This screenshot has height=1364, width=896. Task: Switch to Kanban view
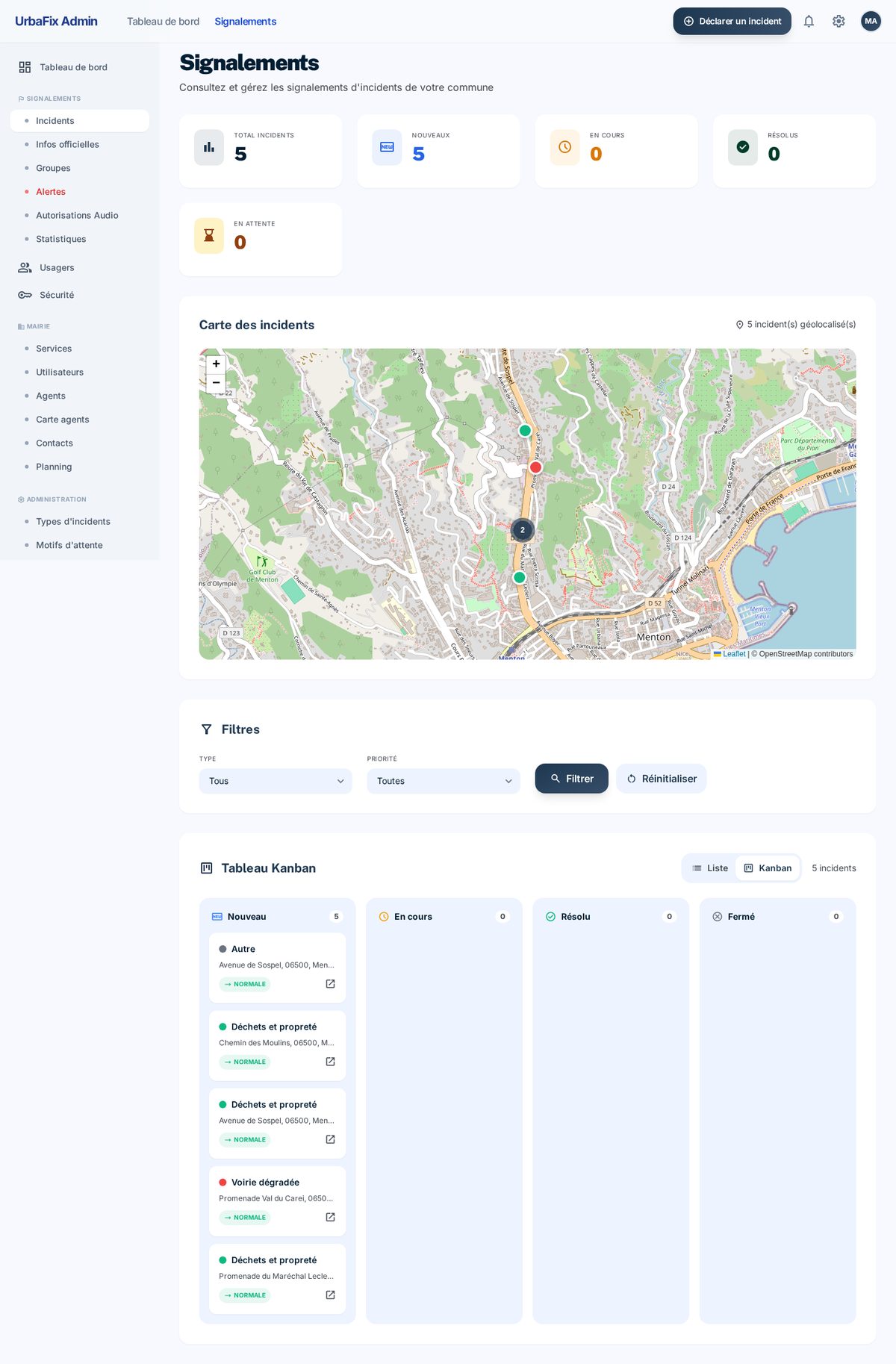click(768, 868)
